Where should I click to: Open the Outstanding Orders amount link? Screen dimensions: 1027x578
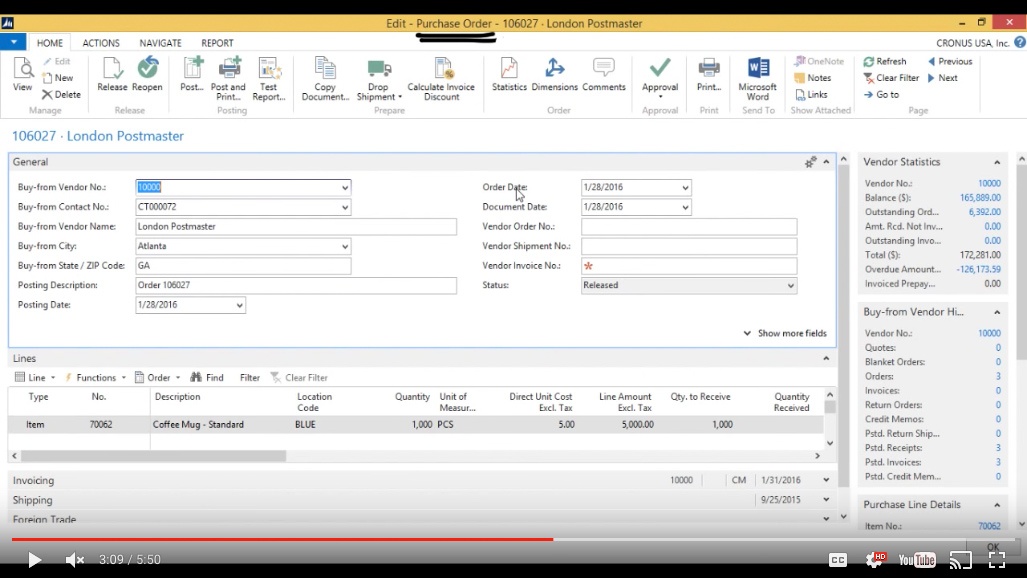(x=984, y=212)
